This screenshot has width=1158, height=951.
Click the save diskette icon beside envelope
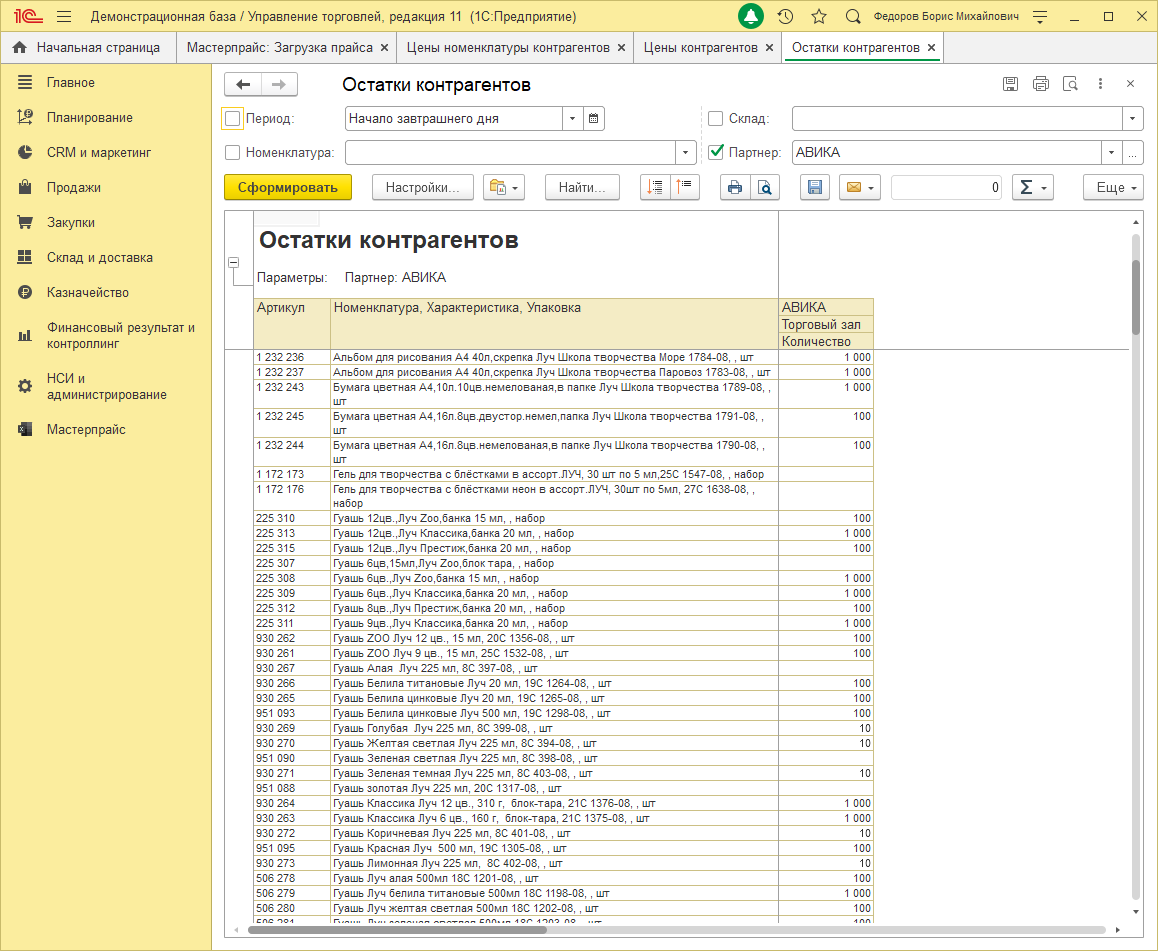(815, 187)
